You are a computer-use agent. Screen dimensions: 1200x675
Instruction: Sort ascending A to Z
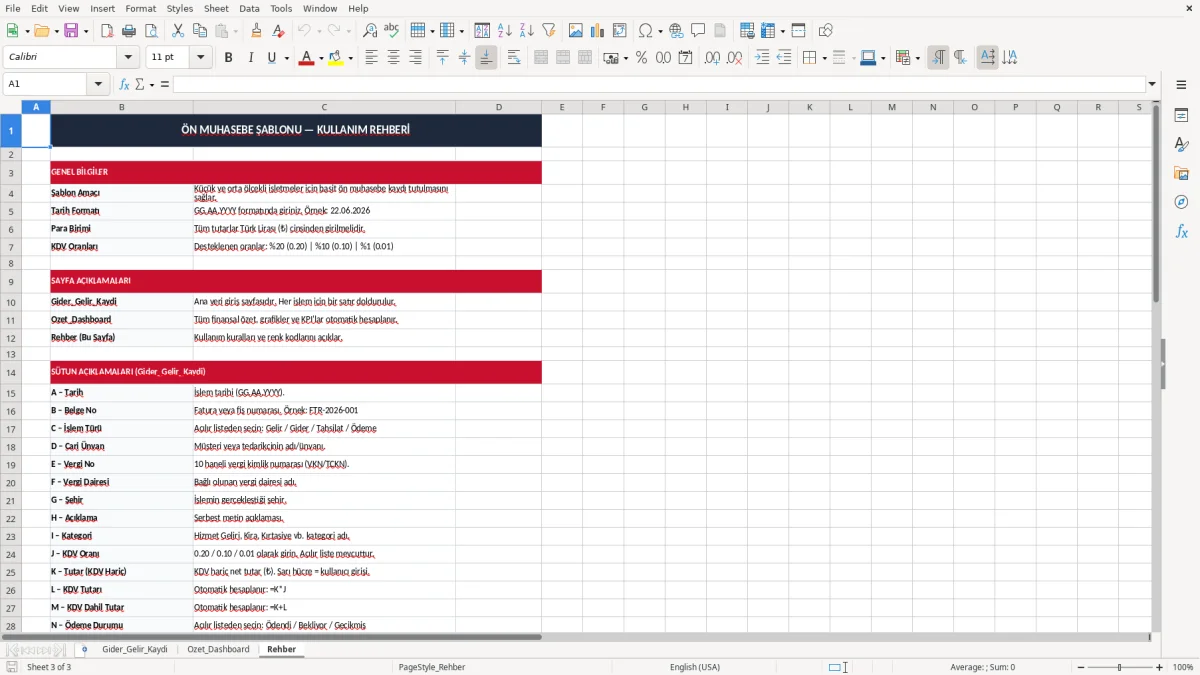505,31
